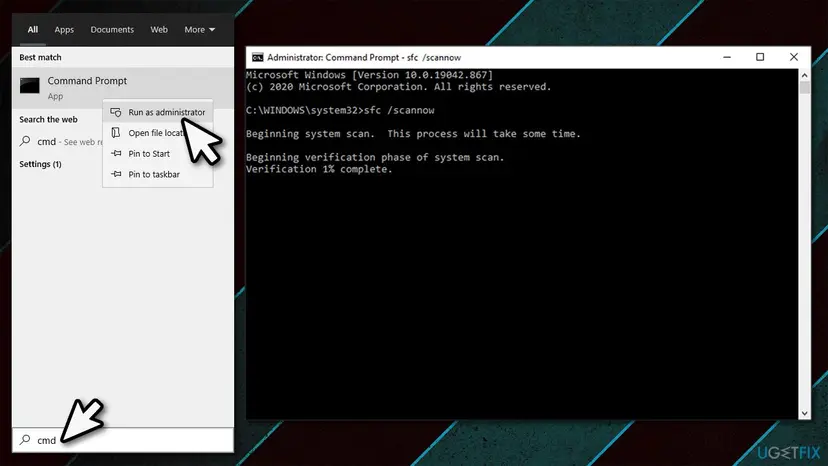Open the Documents search tab

point(112,30)
